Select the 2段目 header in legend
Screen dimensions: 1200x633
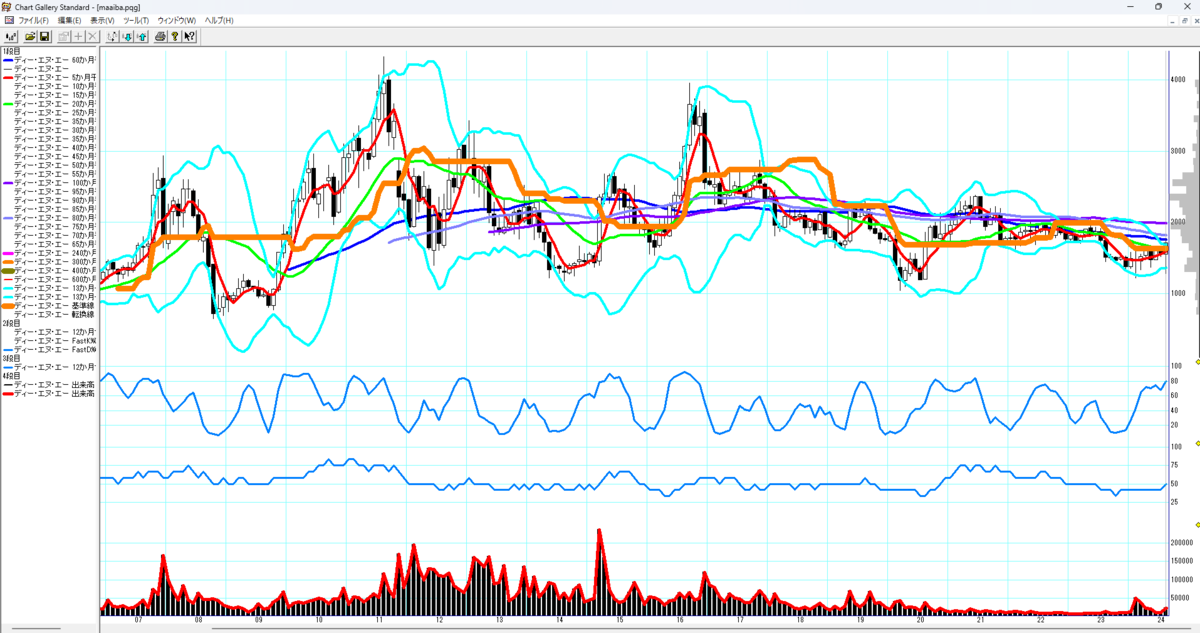coord(12,322)
